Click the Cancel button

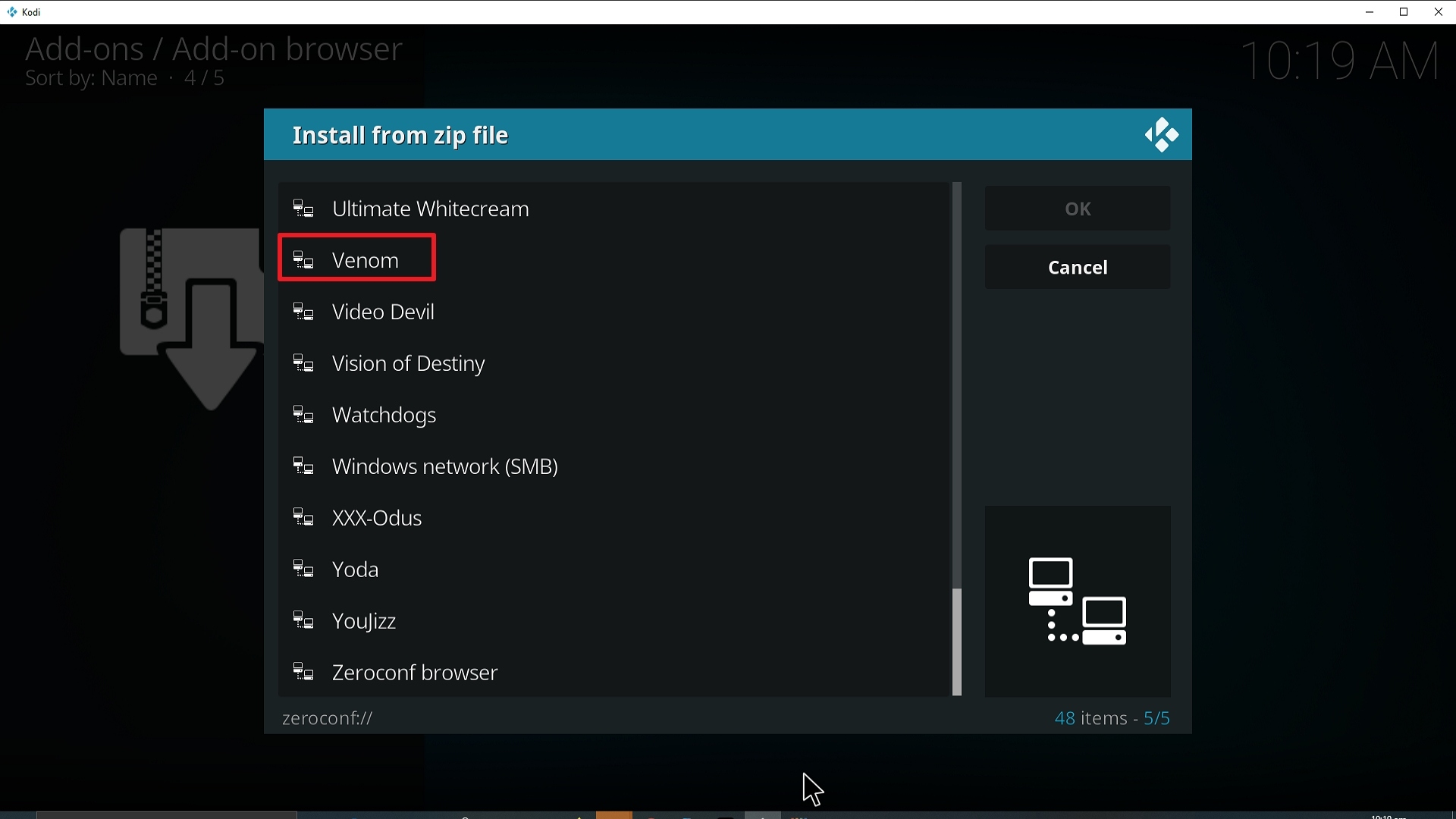(x=1078, y=268)
